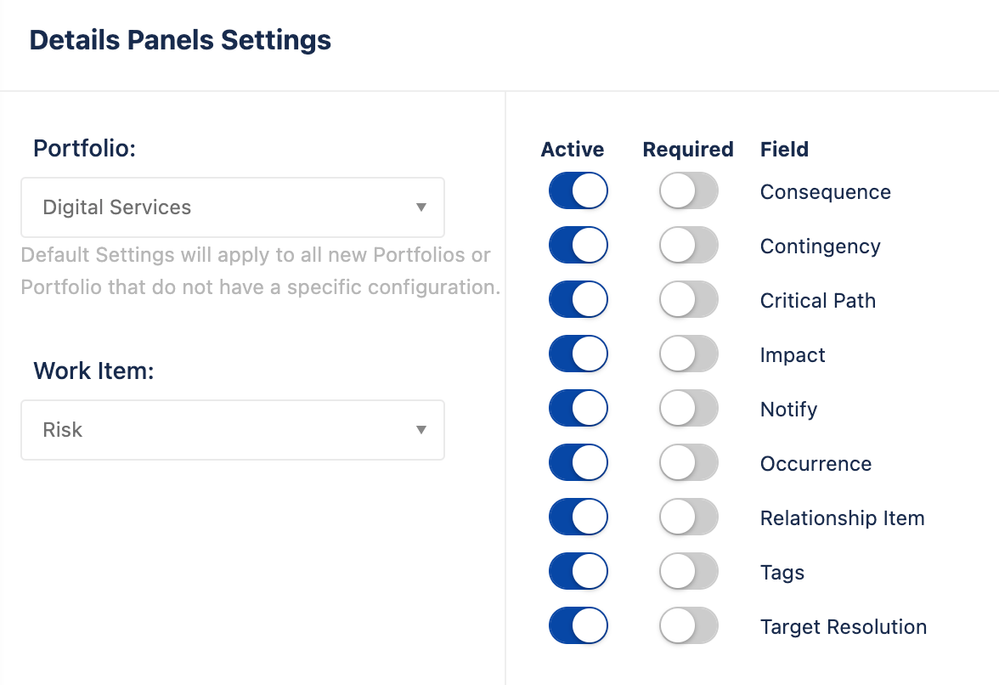Require the Target Resolution field
The image size is (999, 685).
pos(688,626)
